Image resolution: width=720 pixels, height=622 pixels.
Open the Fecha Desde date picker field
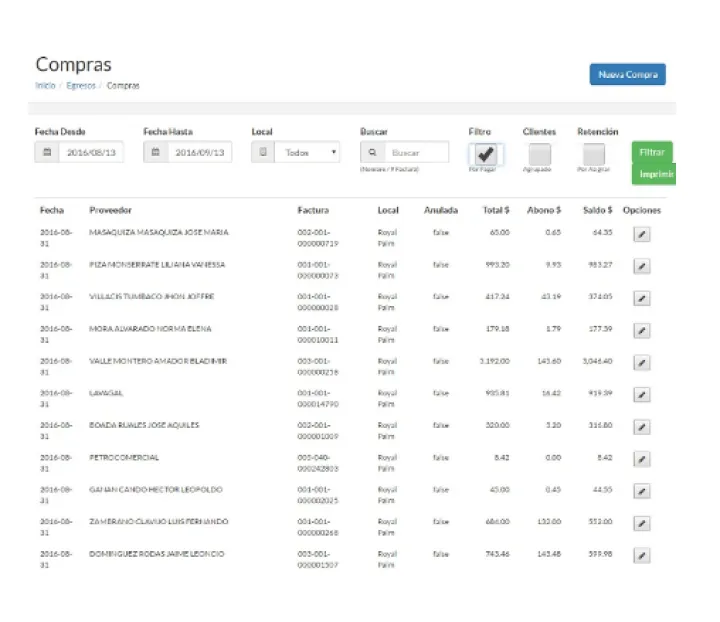click(91, 153)
